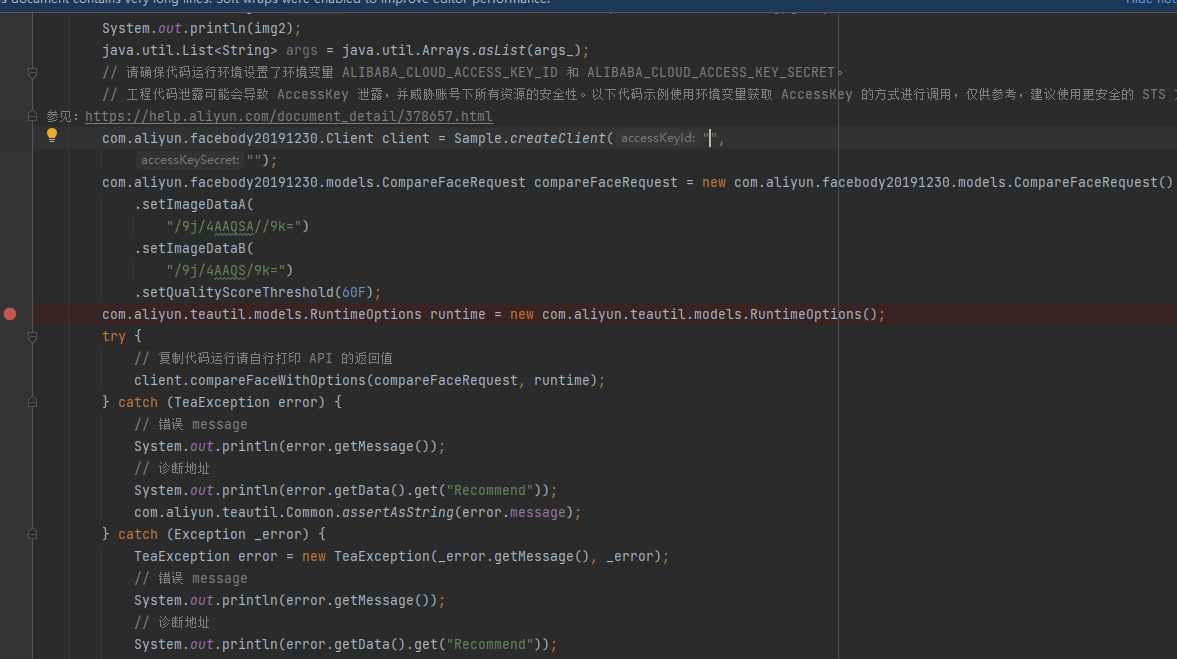Place cursor in the accessKeyId empty string

tap(710, 138)
